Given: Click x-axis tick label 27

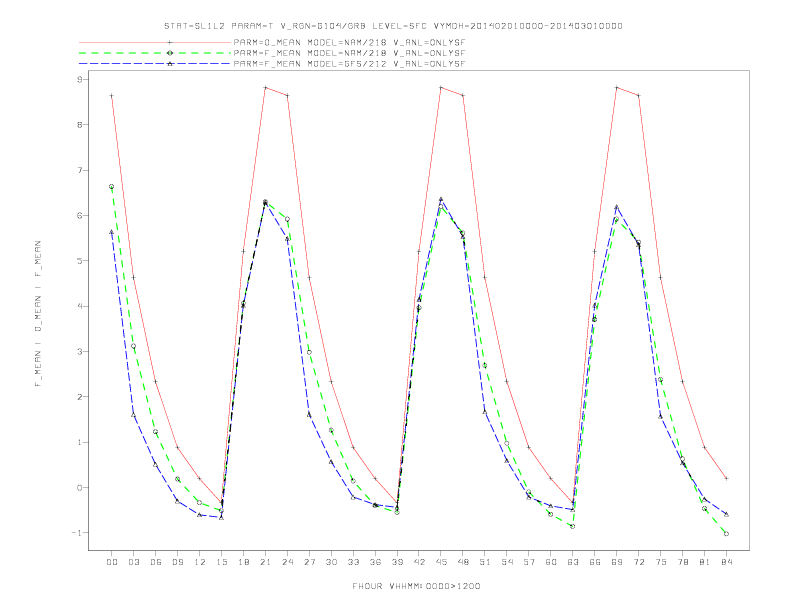Looking at the screenshot, I should (309, 562).
